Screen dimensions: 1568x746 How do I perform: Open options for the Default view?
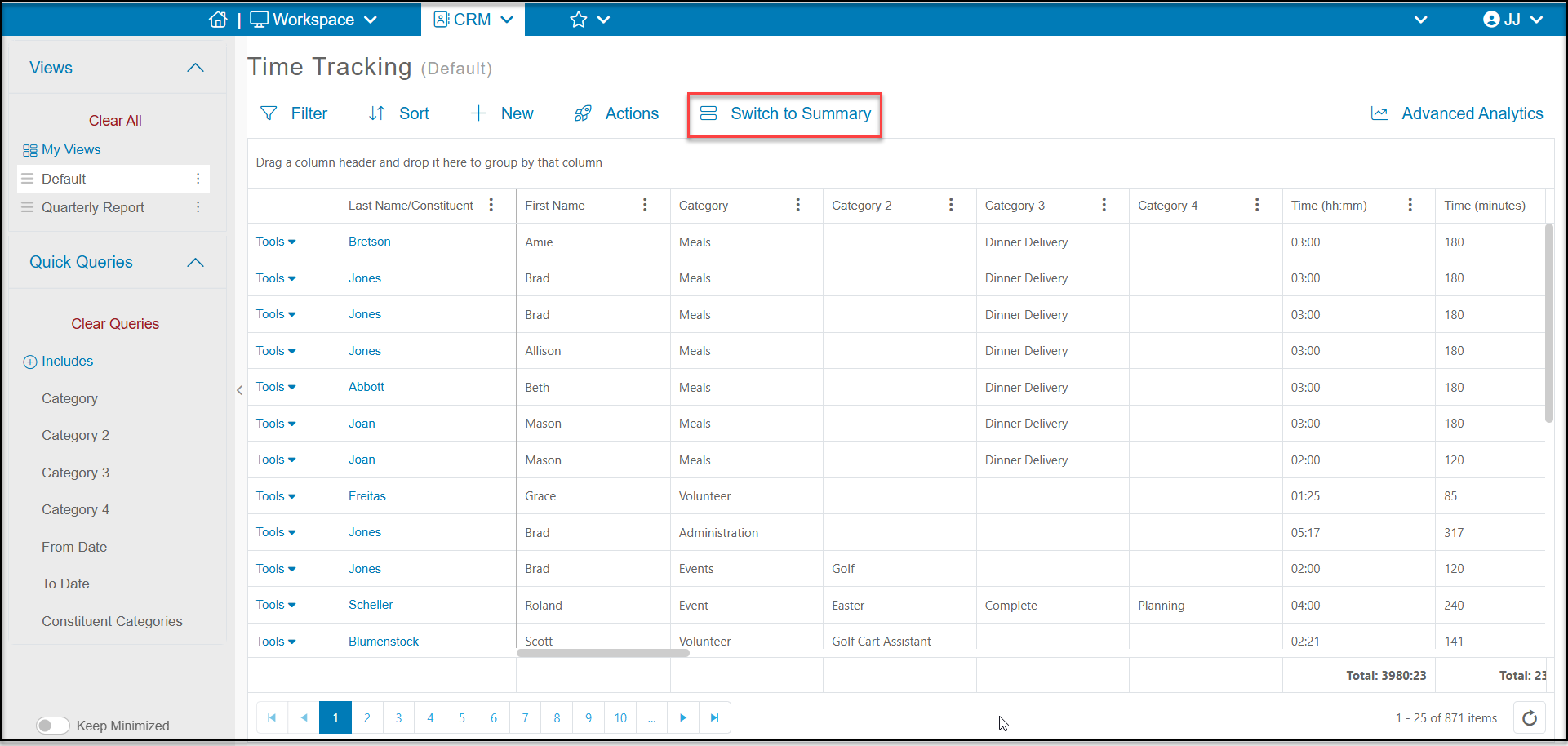click(198, 179)
